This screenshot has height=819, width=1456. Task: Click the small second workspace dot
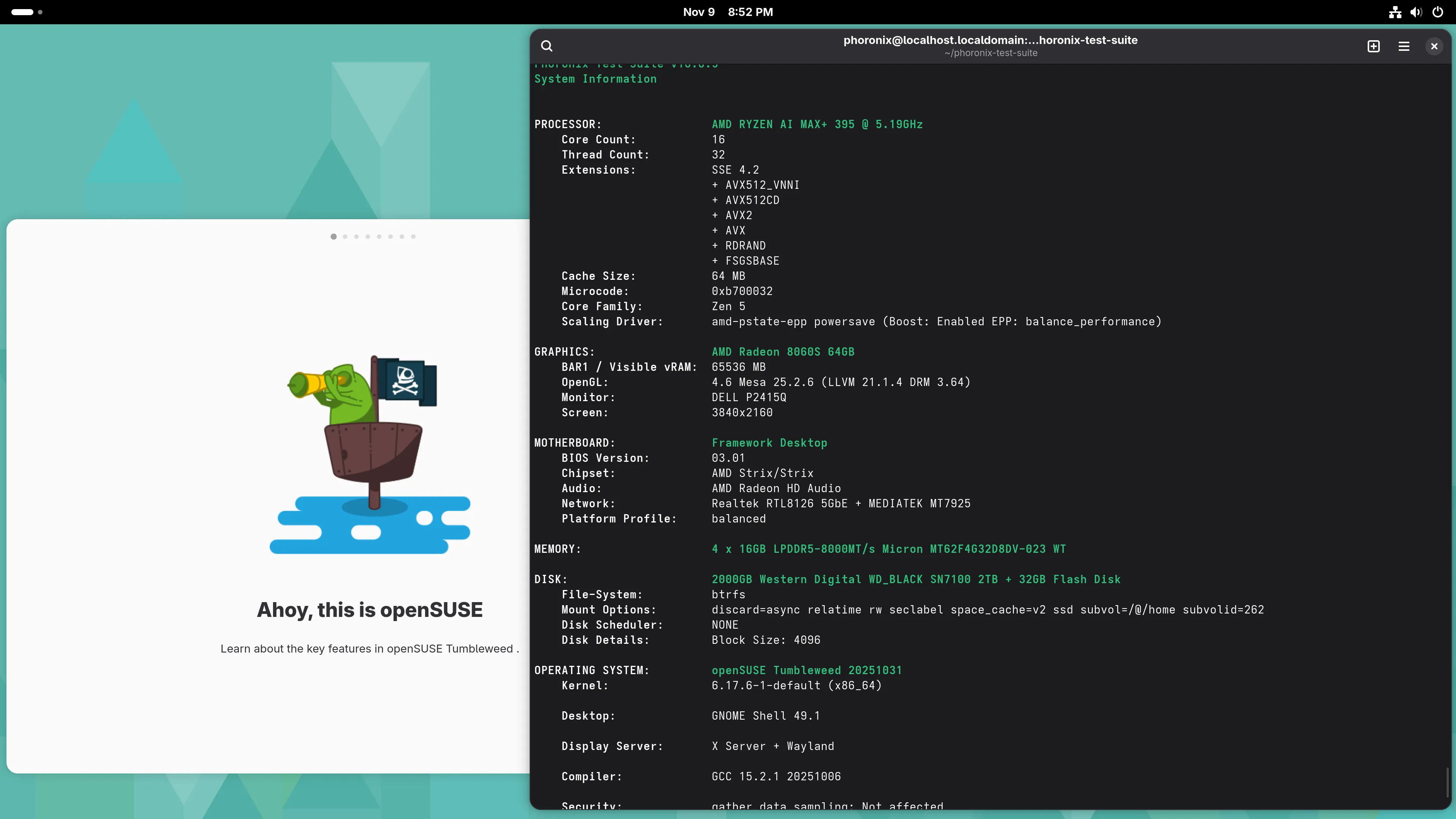point(40,12)
